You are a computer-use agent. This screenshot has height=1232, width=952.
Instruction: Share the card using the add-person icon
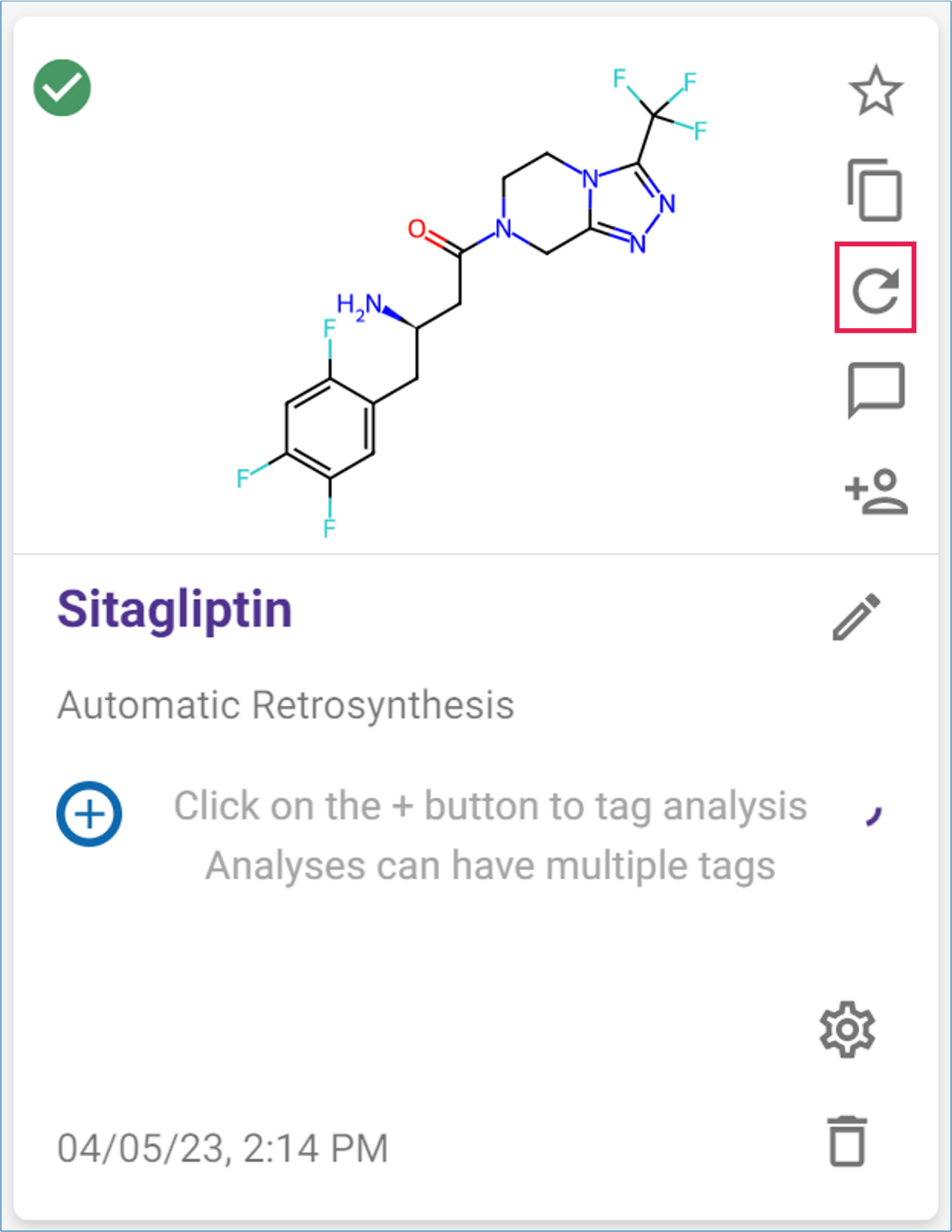click(878, 493)
